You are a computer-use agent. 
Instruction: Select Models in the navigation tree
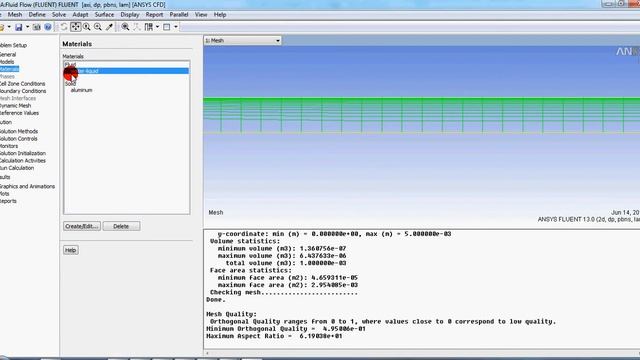pos(7,62)
